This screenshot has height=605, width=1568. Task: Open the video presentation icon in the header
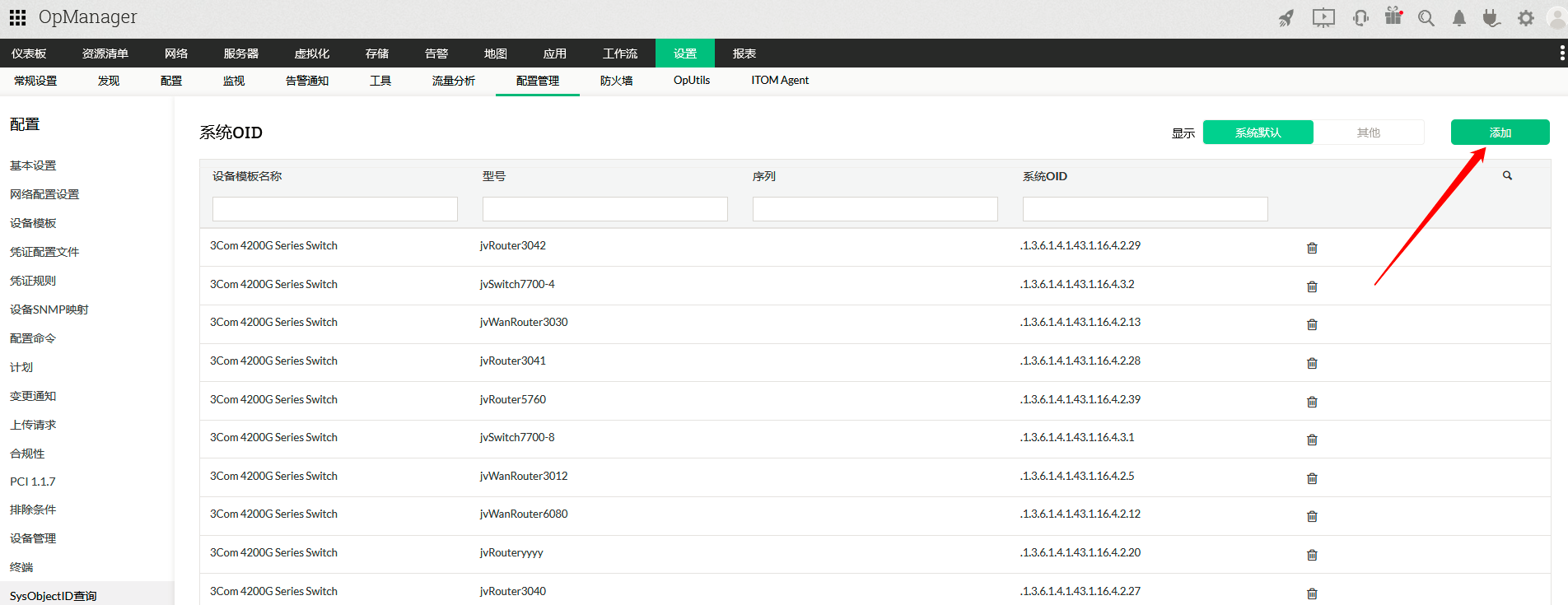[1323, 17]
